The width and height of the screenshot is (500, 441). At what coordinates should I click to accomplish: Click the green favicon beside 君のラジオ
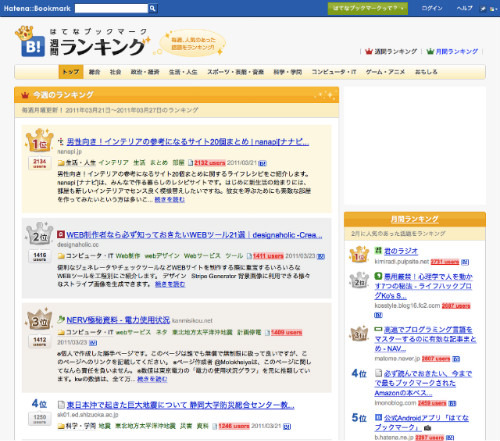pyautogui.click(x=378, y=250)
